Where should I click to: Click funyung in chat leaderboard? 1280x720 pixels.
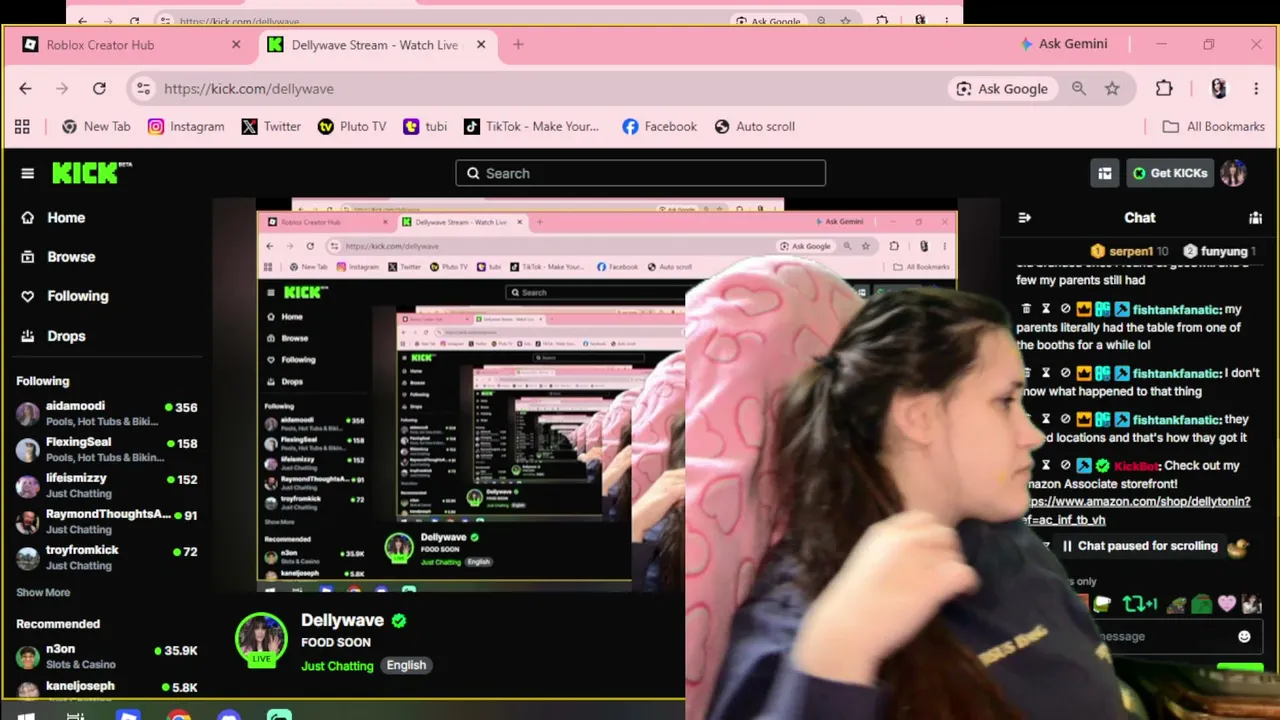[1219, 251]
